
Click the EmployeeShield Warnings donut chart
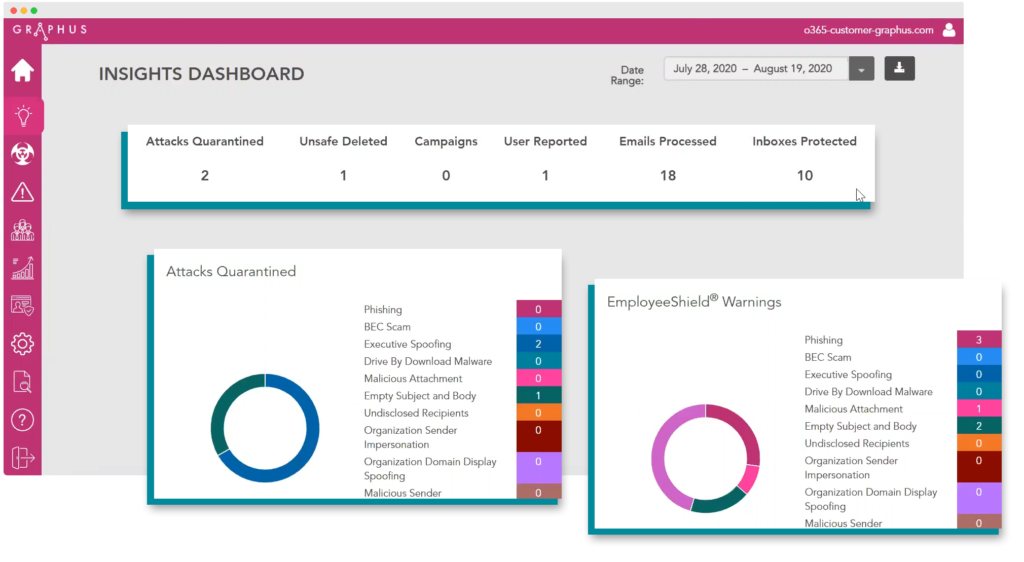(x=706, y=458)
